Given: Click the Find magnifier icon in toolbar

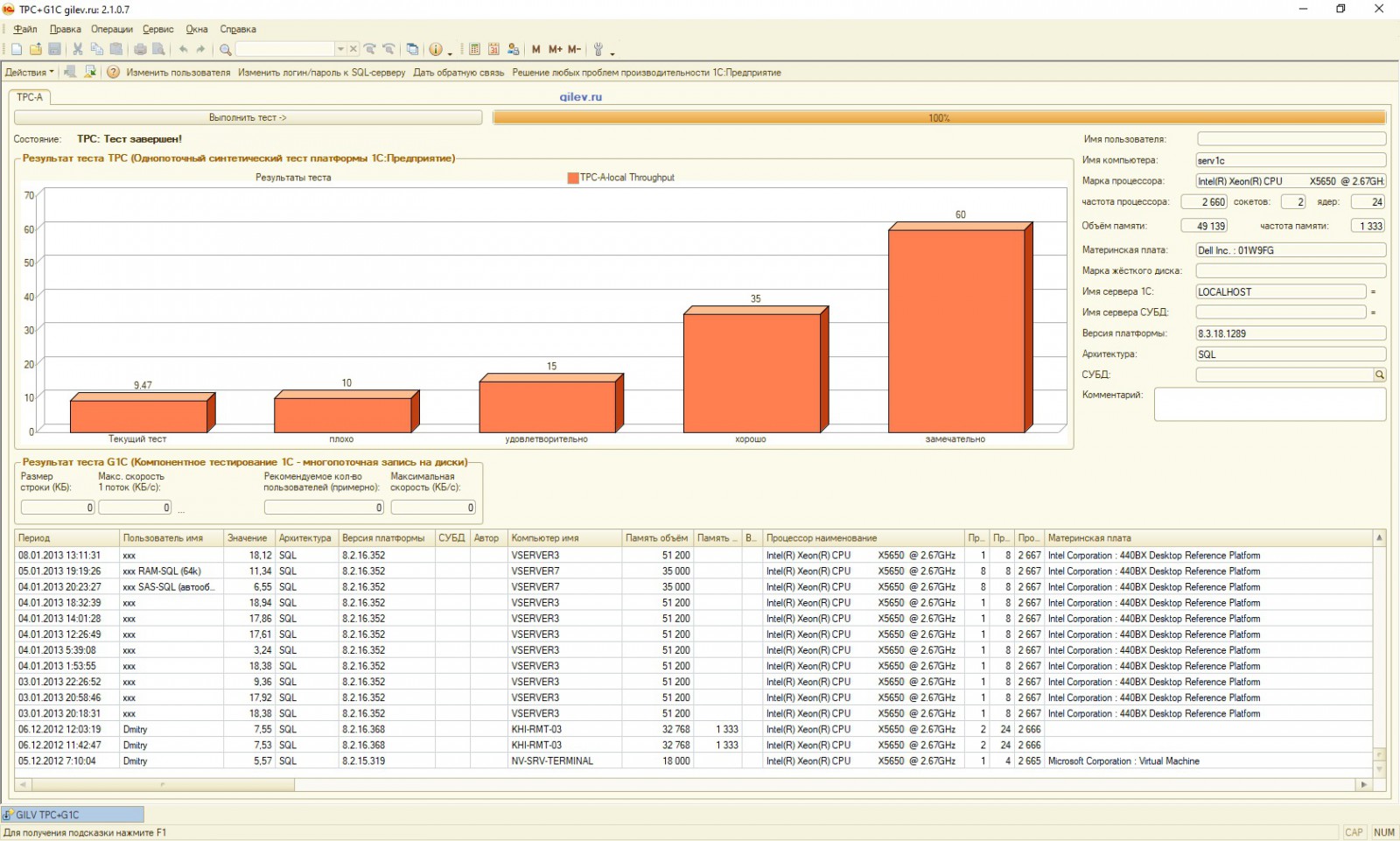Looking at the screenshot, I should (225, 50).
